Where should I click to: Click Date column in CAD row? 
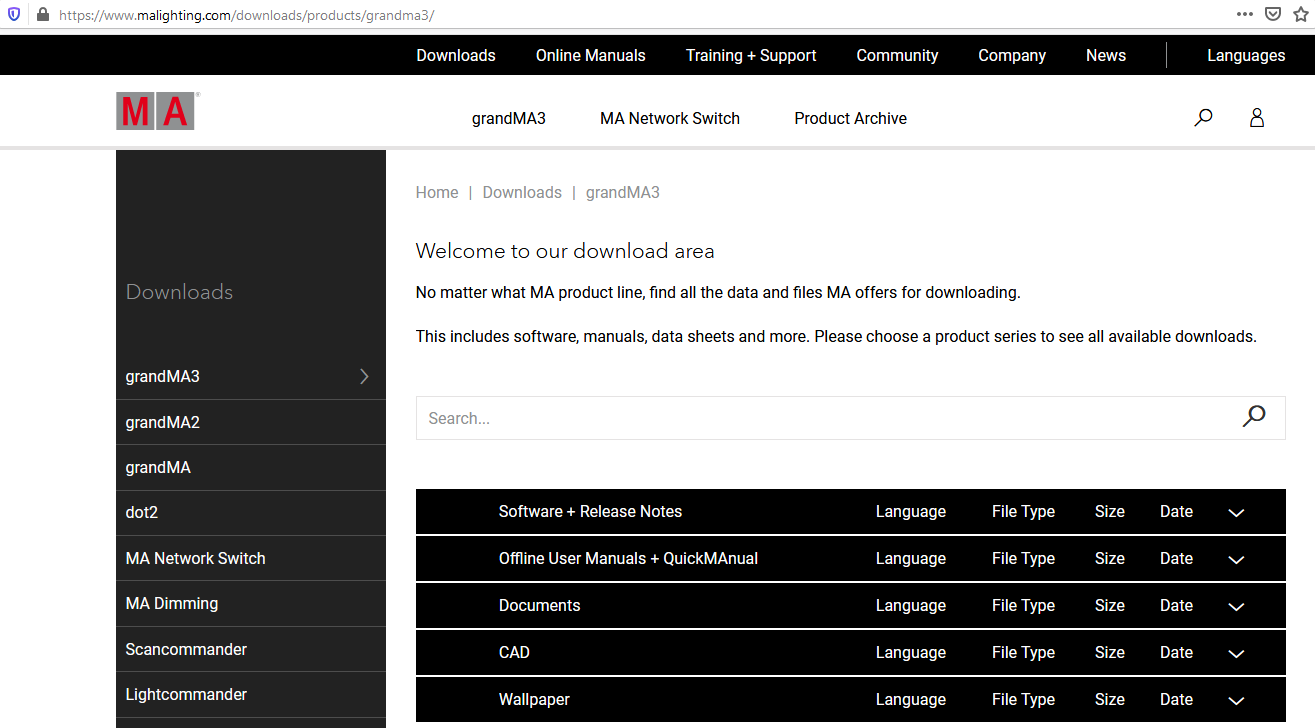tap(1176, 652)
